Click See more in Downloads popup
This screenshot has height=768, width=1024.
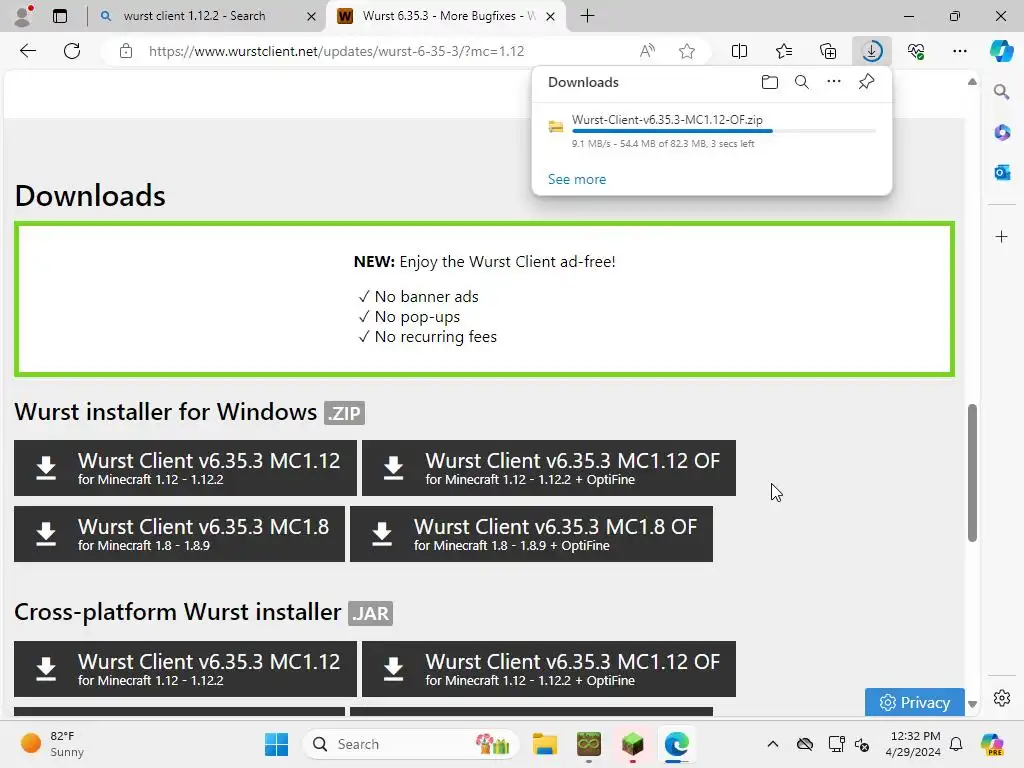(x=577, y=179)
